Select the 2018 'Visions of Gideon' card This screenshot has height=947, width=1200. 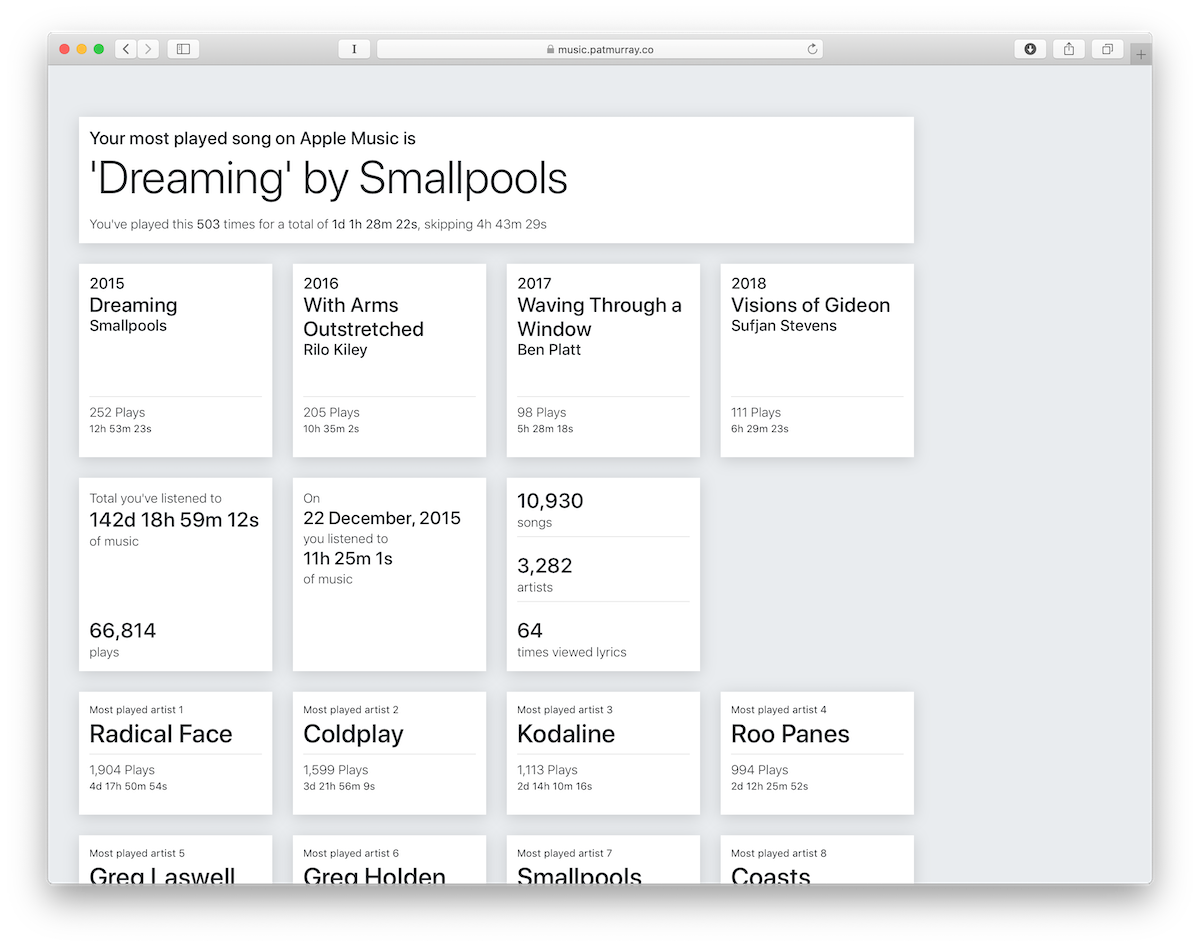[816, 360]
